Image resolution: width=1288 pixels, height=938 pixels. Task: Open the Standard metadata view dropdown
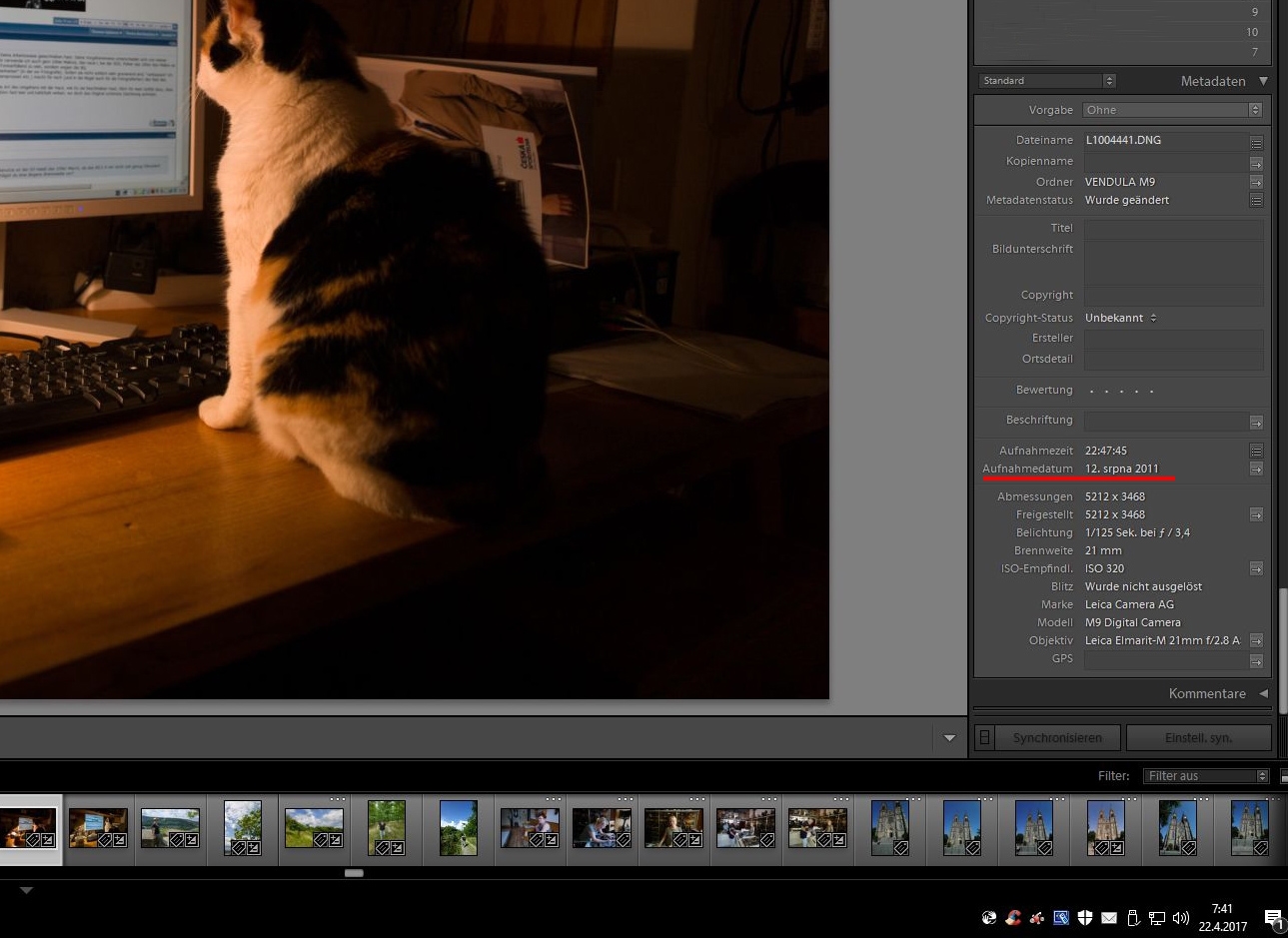pos(1046,81)
